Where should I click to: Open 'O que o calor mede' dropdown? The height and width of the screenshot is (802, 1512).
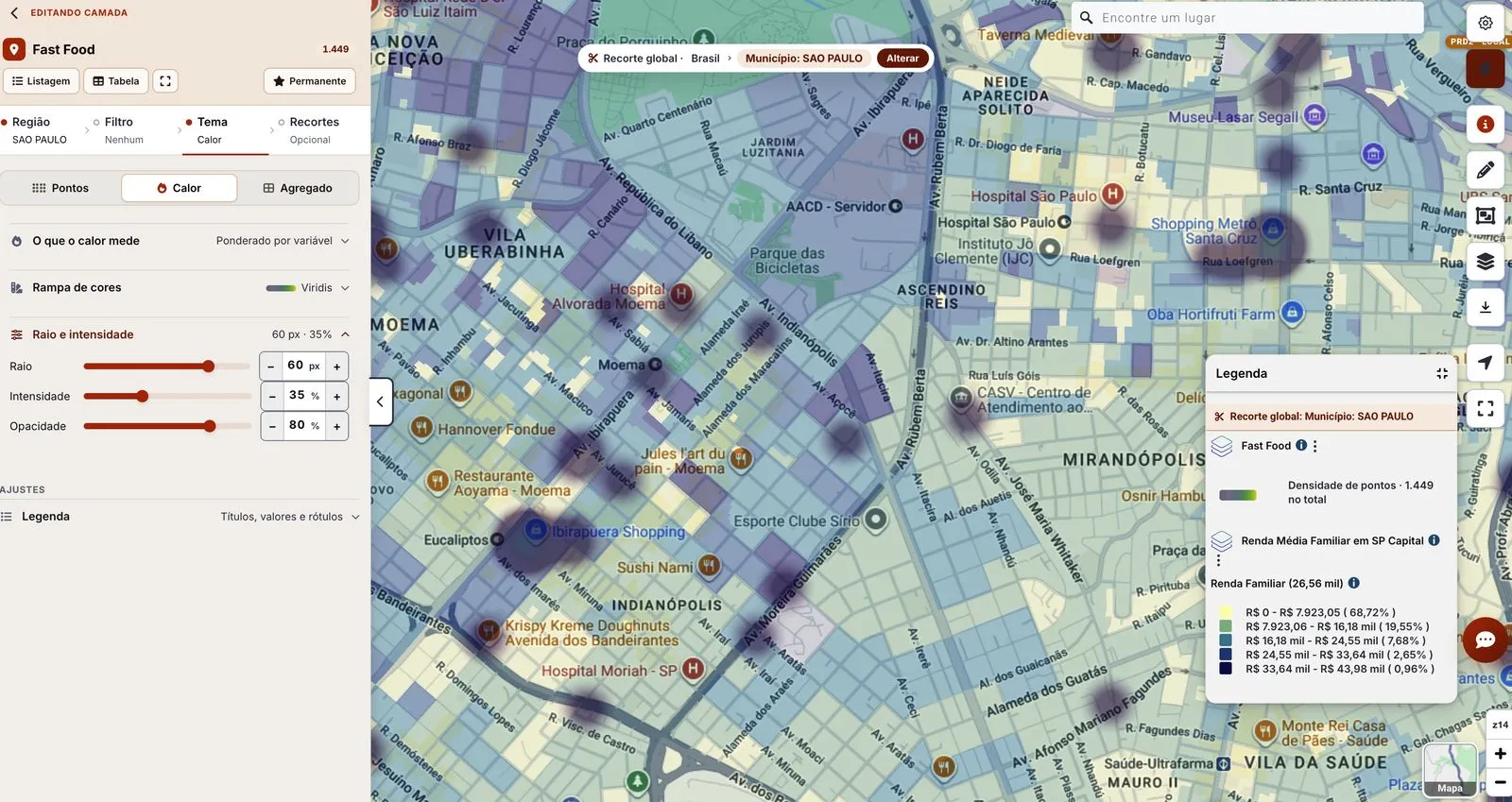[x=180, y=241]
